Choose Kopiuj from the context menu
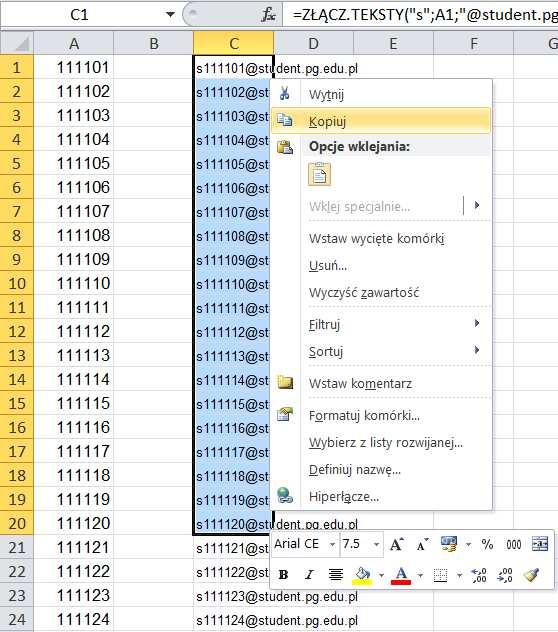The height and width of the screenshot is (632, 558). coord(381,121)
